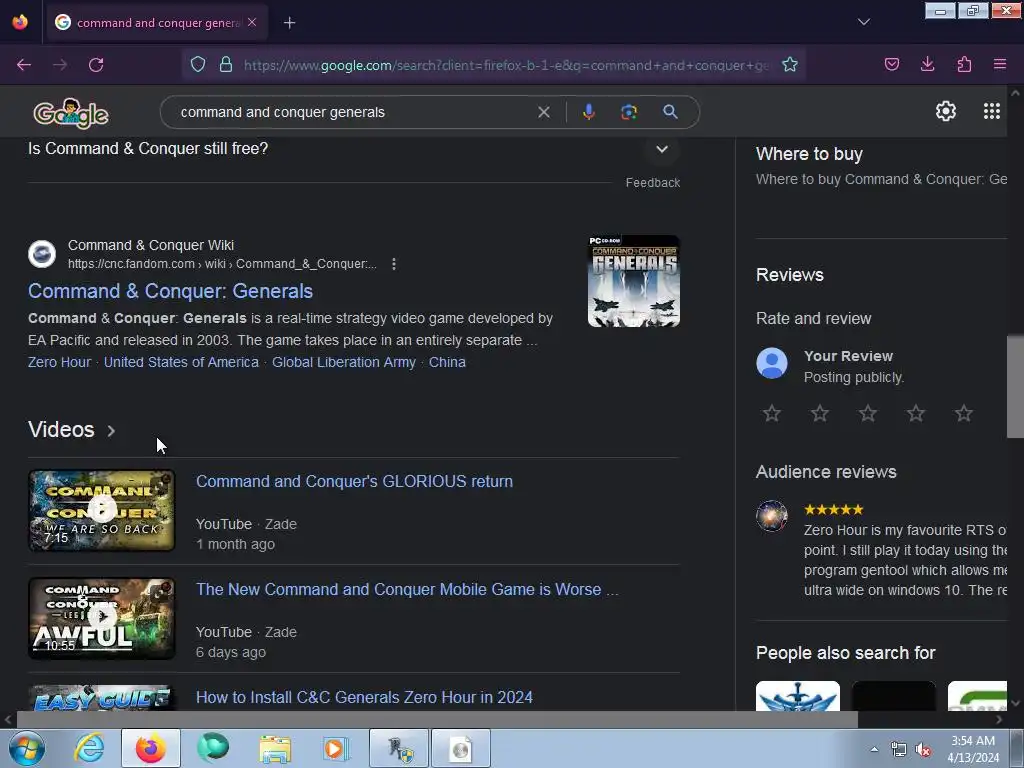Start voice search with microphone icon
The width and height of the screenshot is (1024, 768).
point(588,112)
